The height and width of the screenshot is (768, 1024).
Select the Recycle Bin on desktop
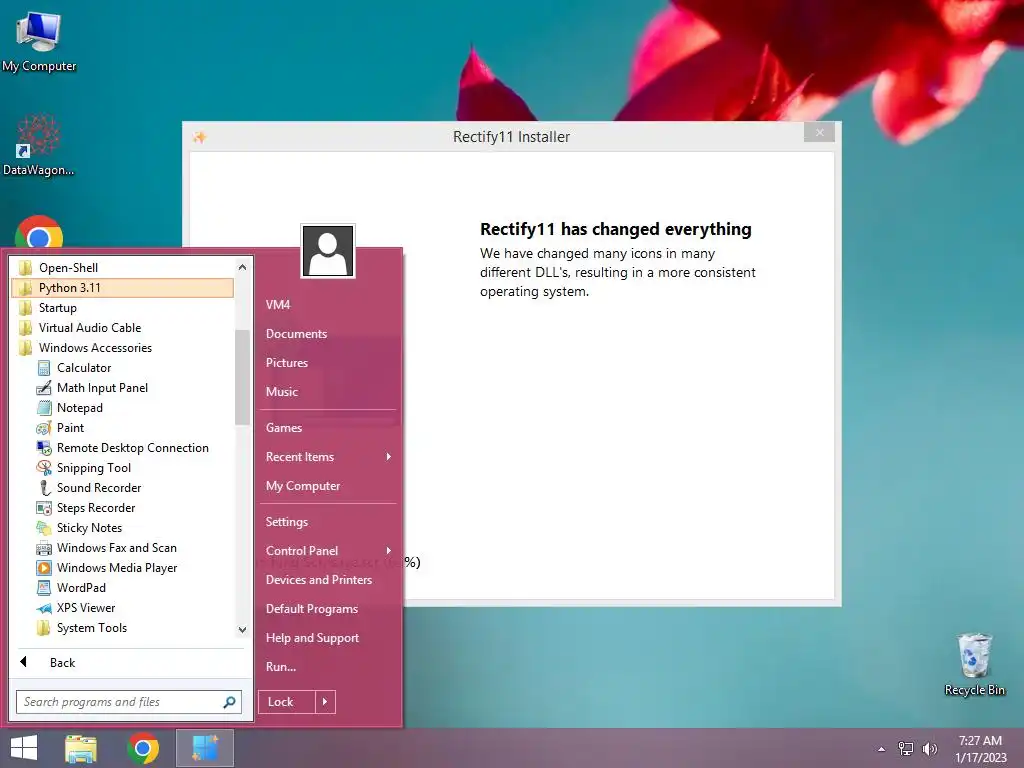974,664
